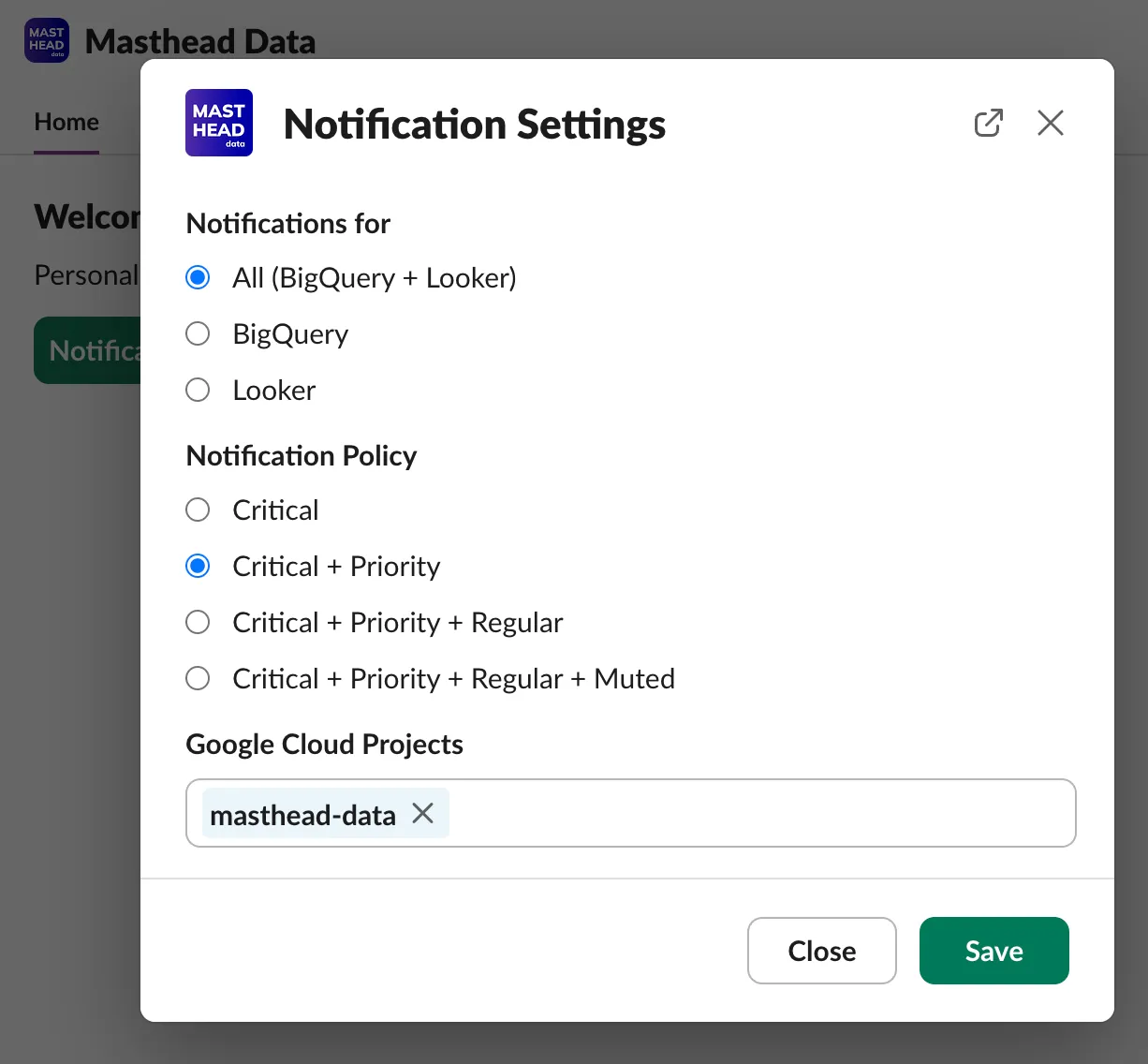Choose BigQuery only notifications
This screenshot has height=1064, width=1148.
pos(198,334)
